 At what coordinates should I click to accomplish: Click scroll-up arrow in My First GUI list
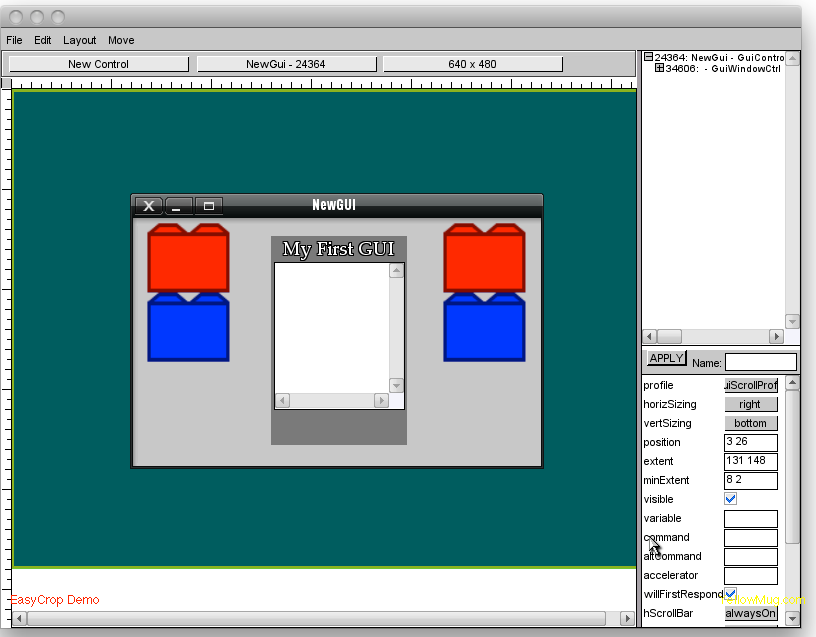click(x=396, y=271)
